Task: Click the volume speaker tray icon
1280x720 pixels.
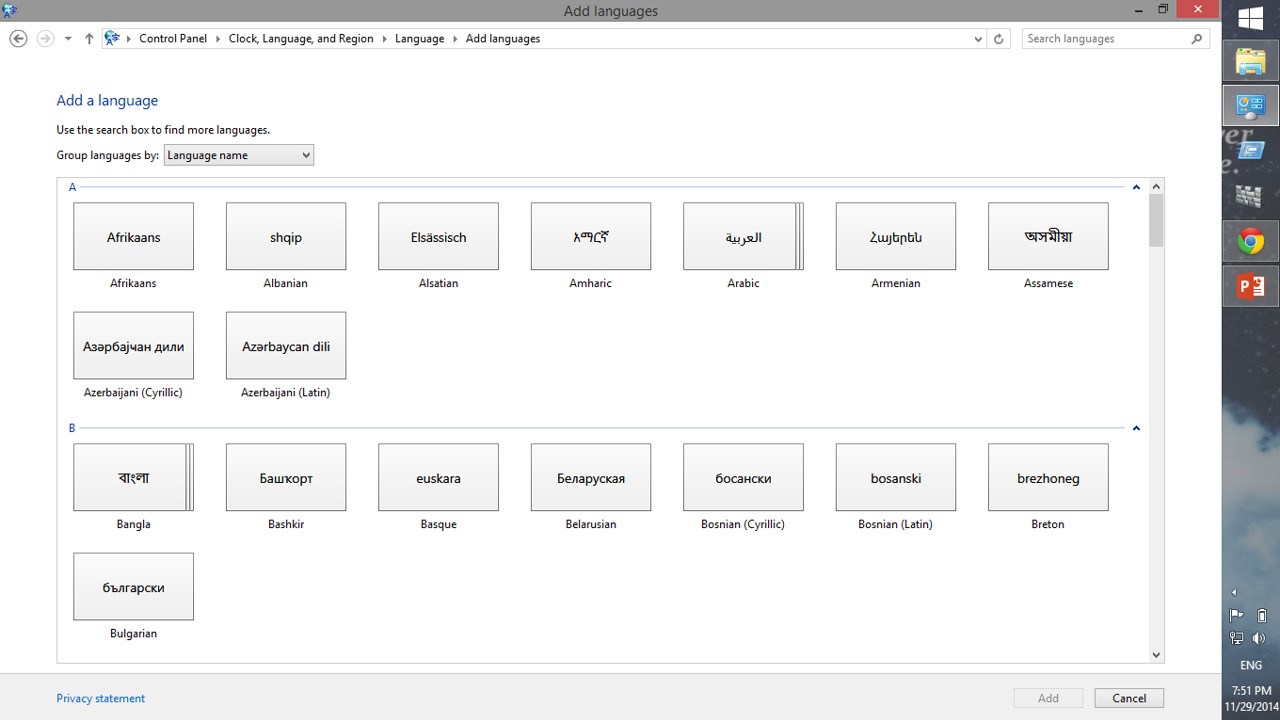Action: tap(1260, 638)
